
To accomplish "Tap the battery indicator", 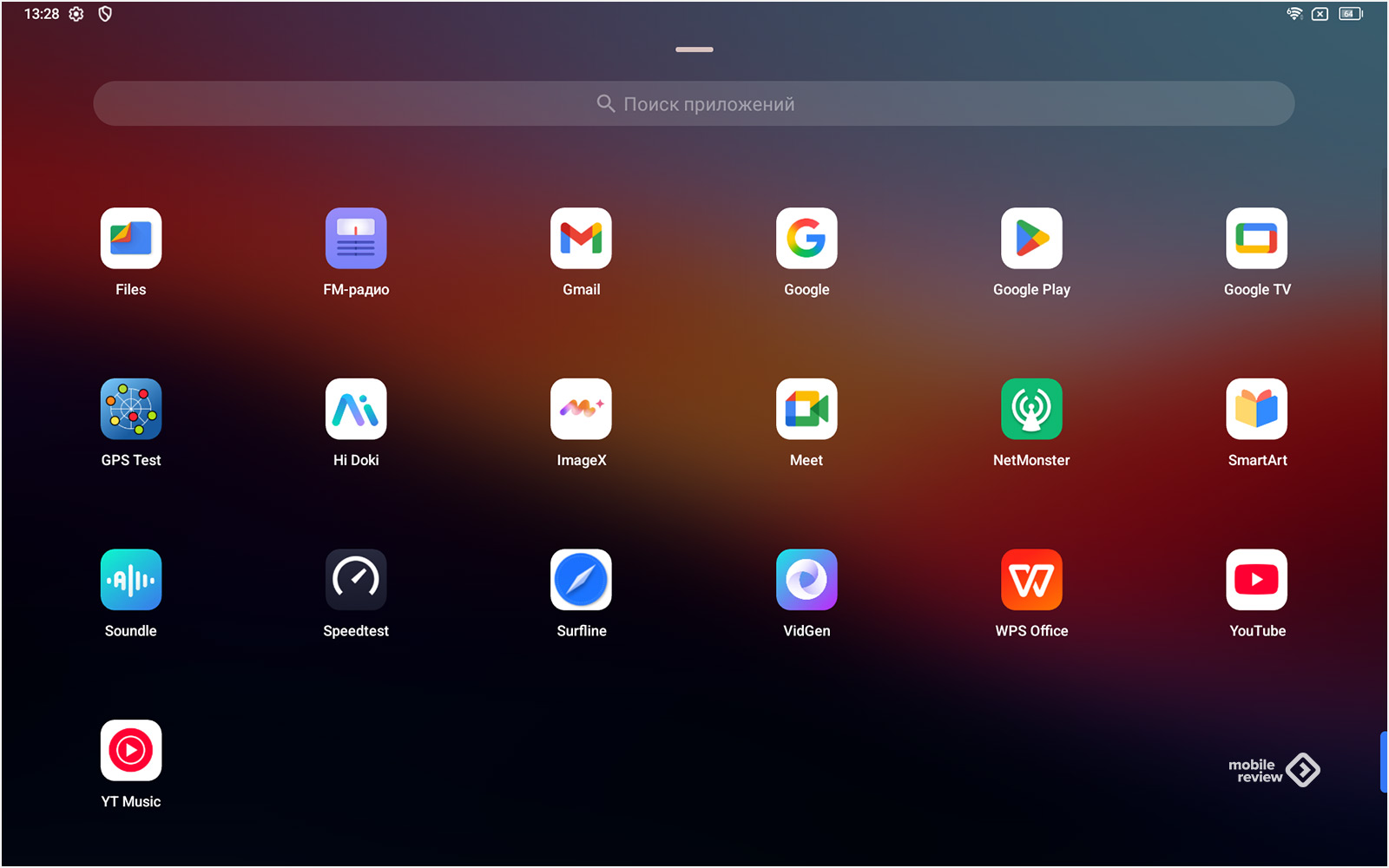I will pyautogui.click(x=1351, y=14).
